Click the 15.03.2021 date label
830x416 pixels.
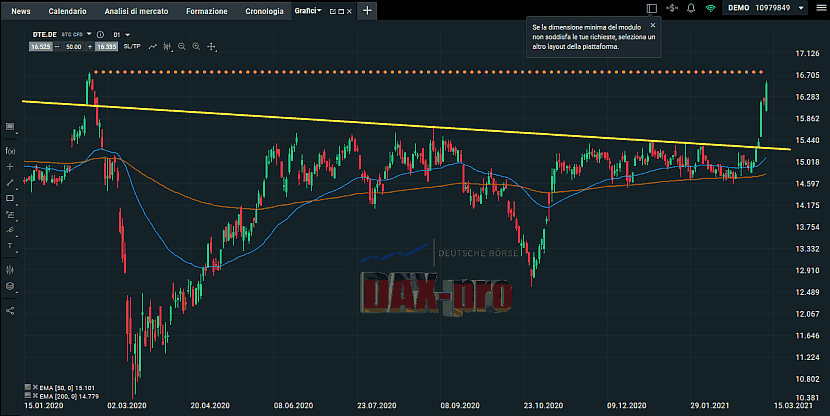(x=793, y=405)
